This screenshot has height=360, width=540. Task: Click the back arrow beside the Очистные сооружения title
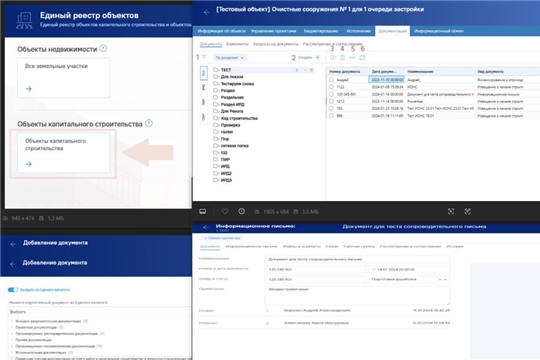tap(206, 12)
